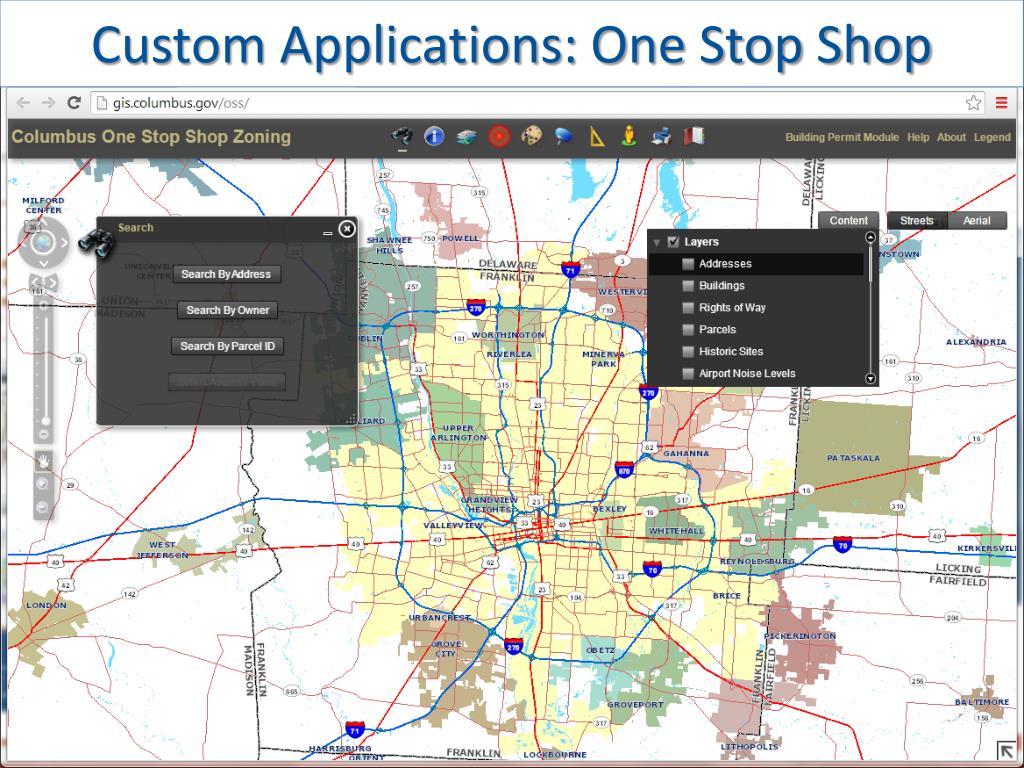The height and width of the screenshot is (768, 1024).
Task: Click the URL address bar
Action: [x=529, y=103]
